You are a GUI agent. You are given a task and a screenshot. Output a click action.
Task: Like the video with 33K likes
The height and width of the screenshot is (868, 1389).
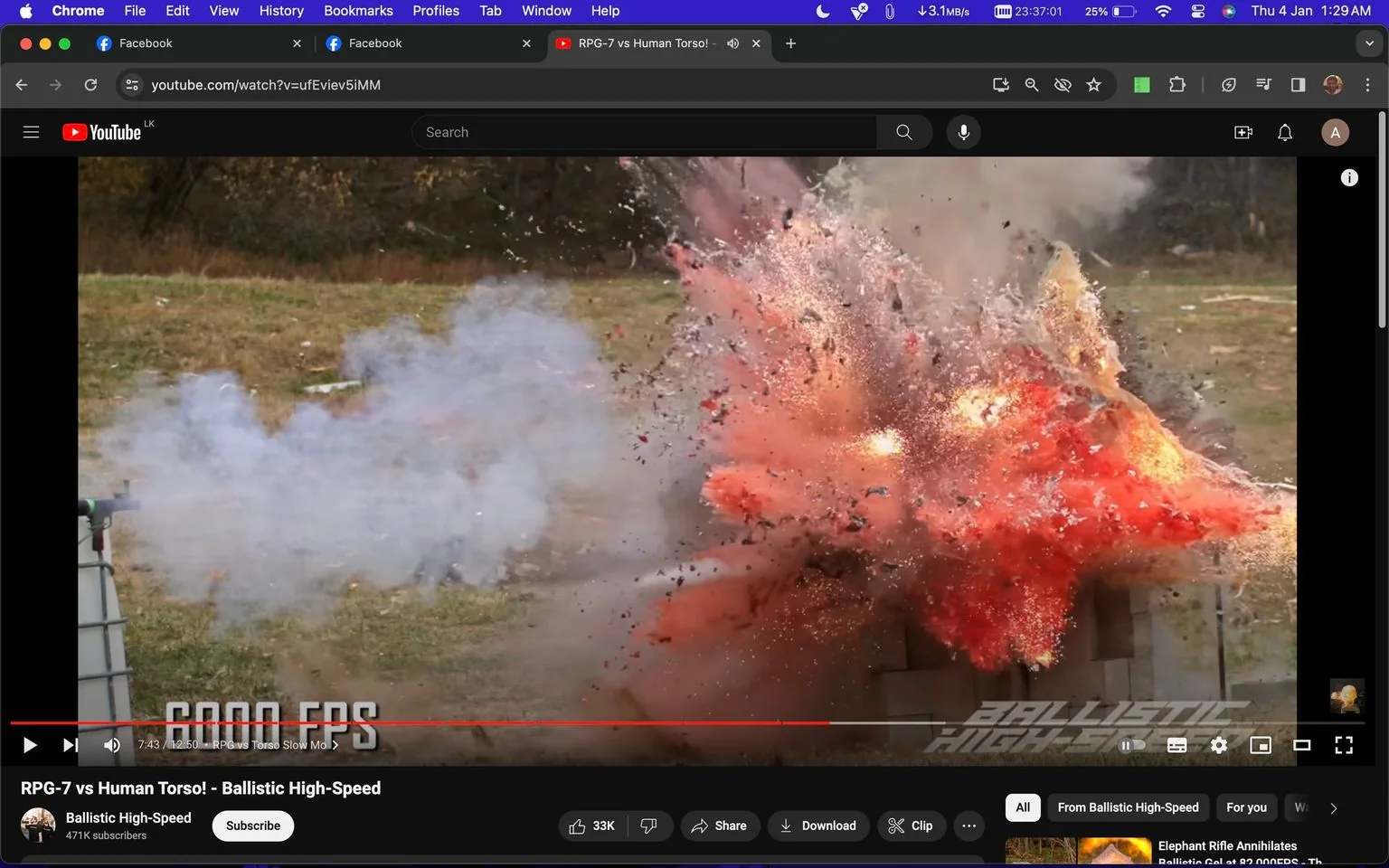(591, 826)
